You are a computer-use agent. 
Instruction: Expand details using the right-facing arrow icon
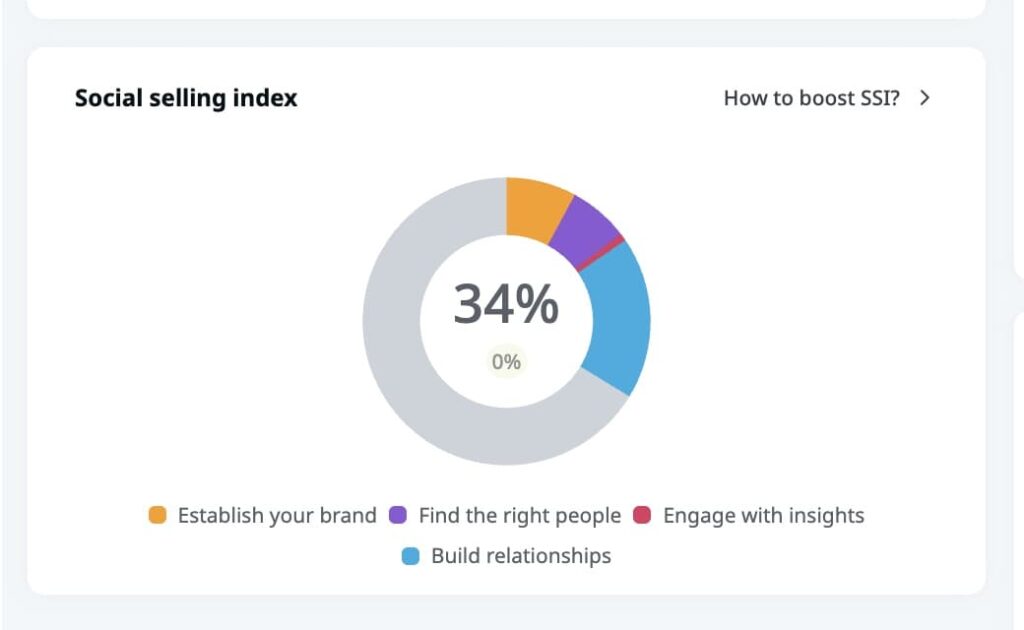click(x=924, y=98)
